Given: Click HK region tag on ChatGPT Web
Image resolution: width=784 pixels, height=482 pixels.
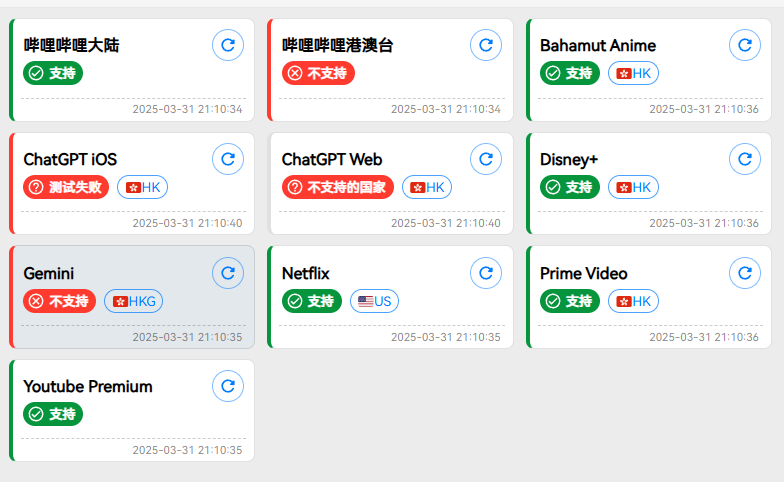Looking at the screenshot, I should [427, 188].
